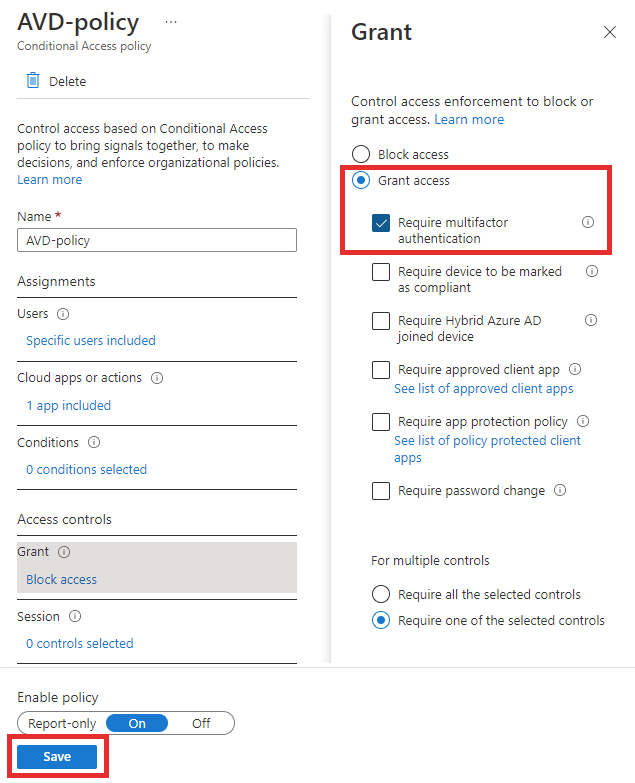Click info icon next to Session

(75, 616)
